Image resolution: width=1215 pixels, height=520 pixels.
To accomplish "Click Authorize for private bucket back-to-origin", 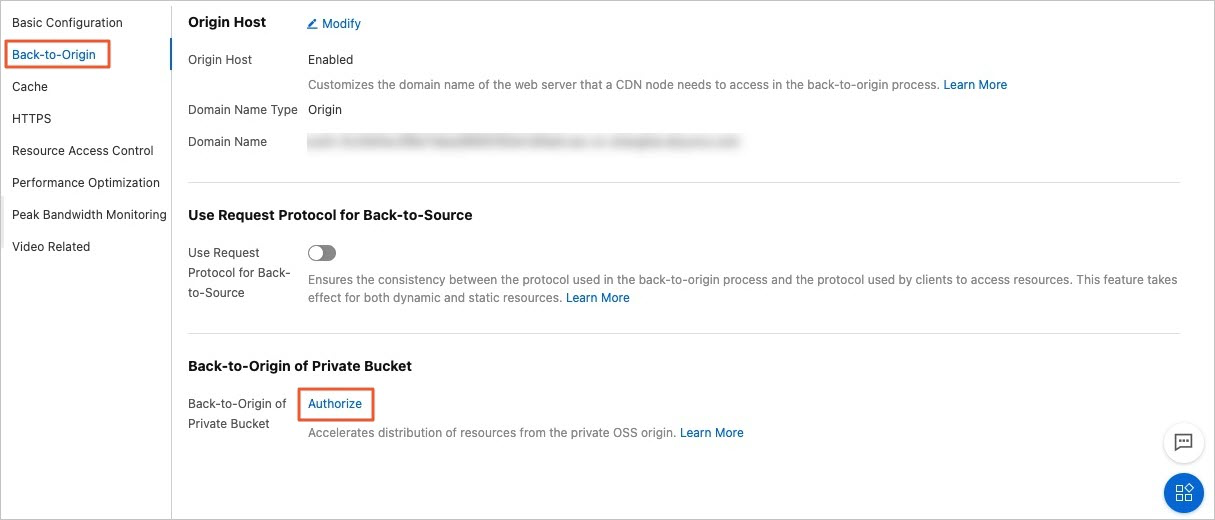I will (335, 404).
